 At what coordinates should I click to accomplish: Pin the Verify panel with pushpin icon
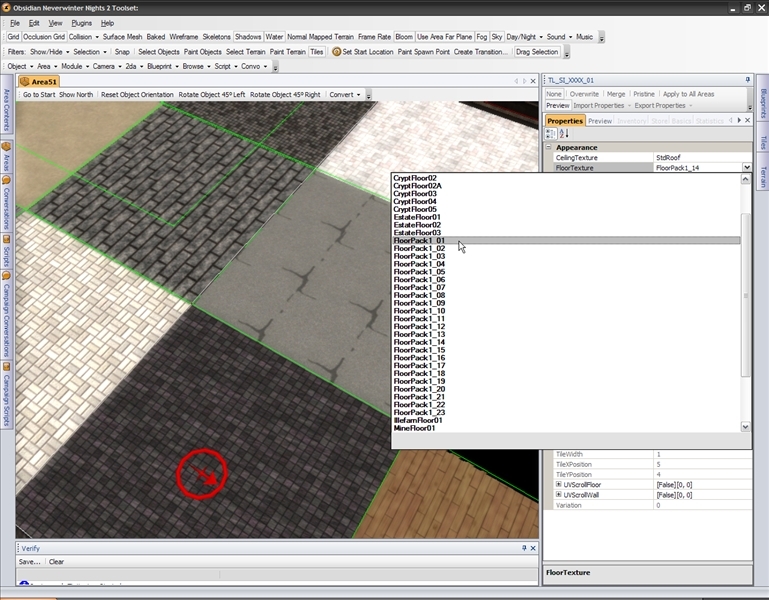coord(523,548)
